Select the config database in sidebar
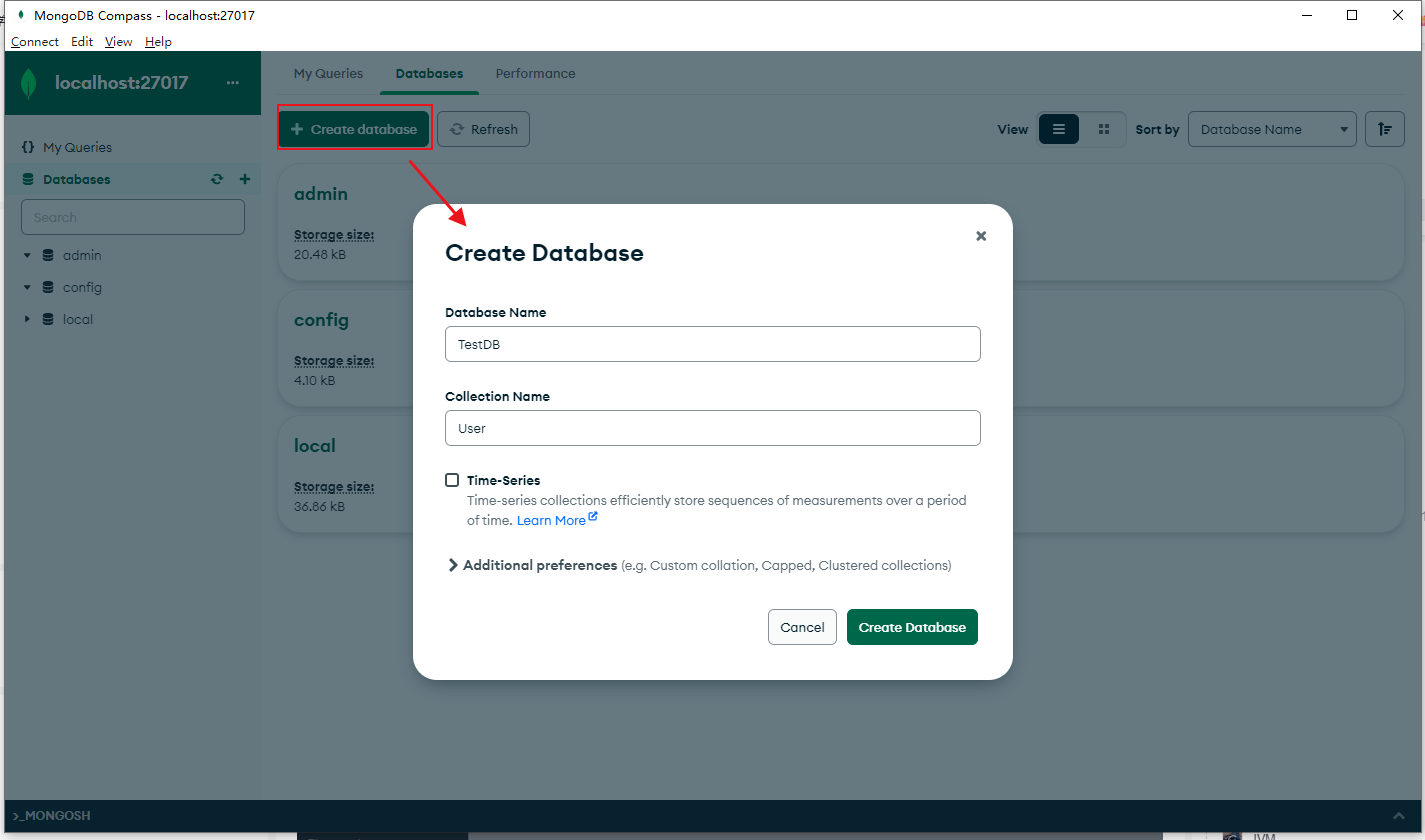Image resolution: width=1425 pixels, height=840 pixels. [82, 287]
